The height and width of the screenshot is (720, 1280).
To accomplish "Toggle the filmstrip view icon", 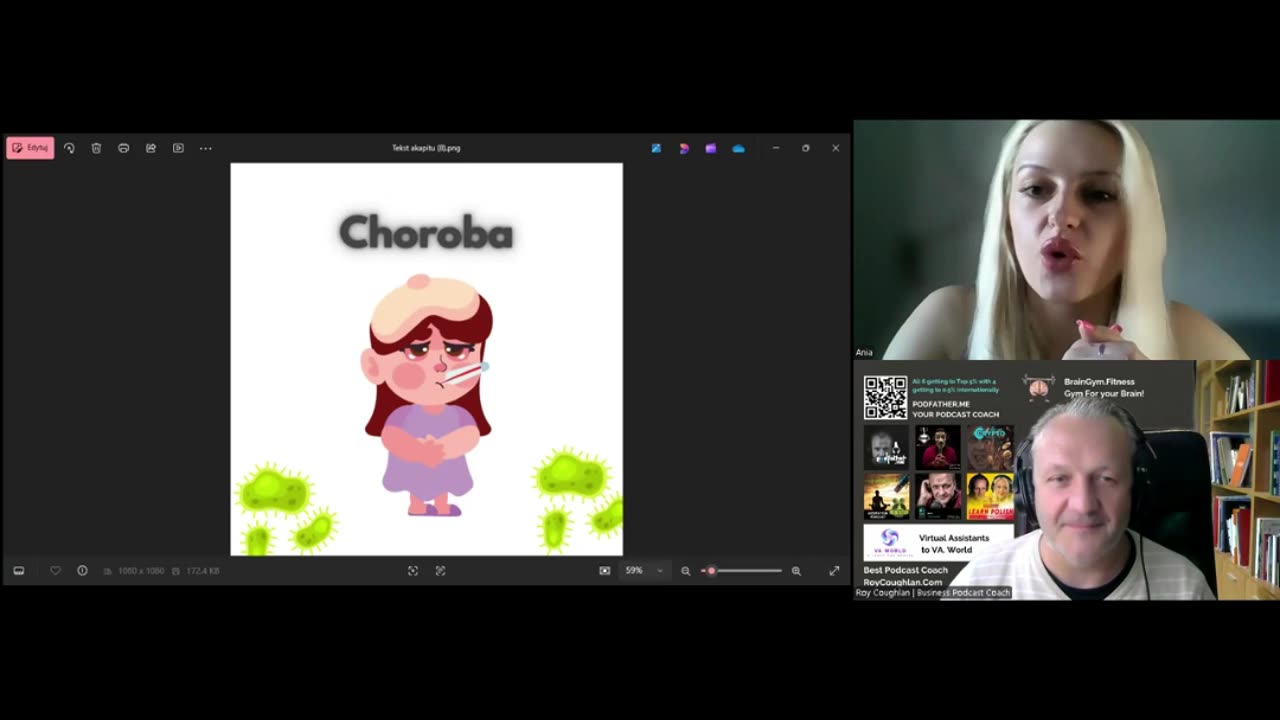I will (x=18, y=571).
